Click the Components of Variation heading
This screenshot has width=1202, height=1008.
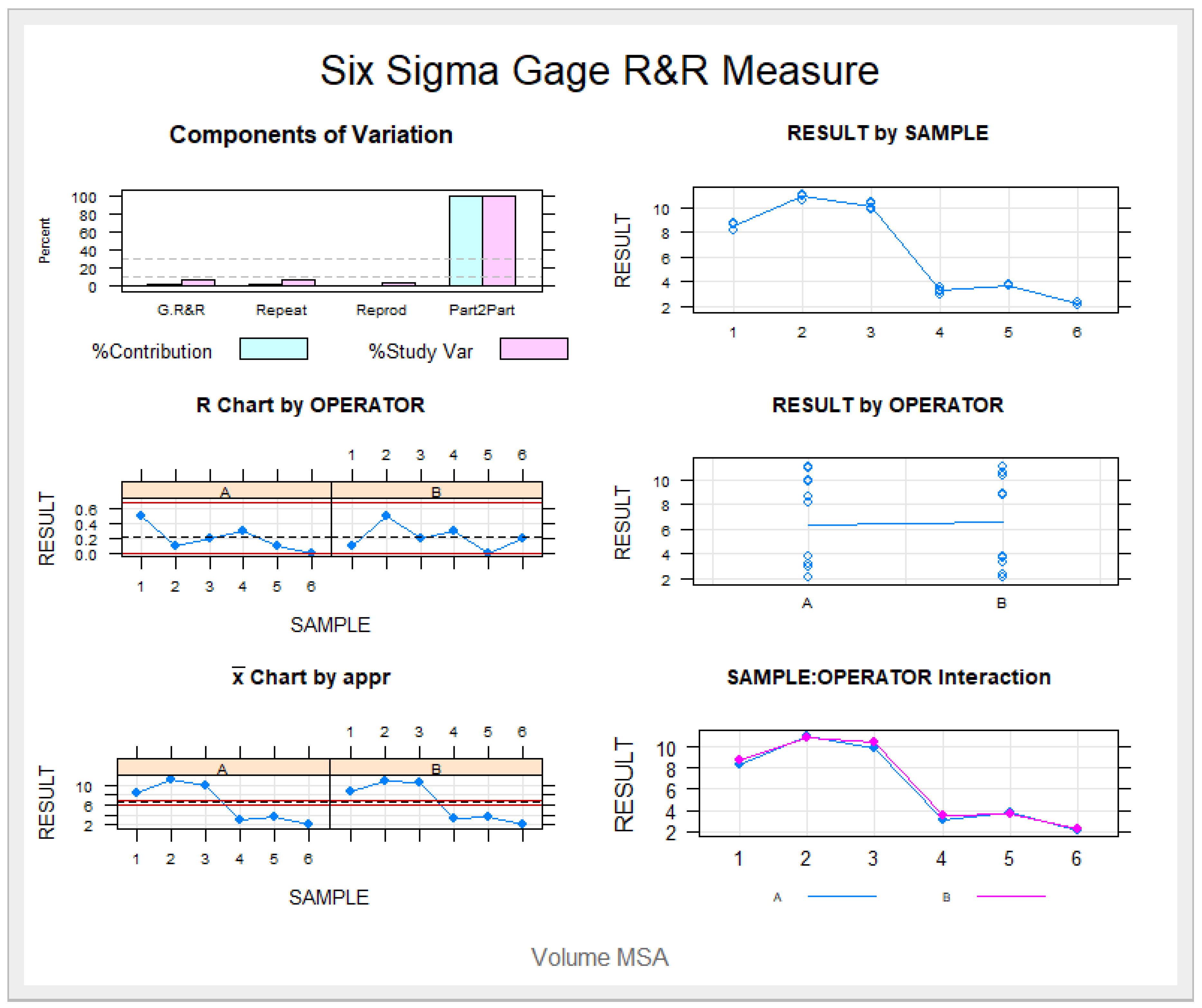click(x=311, y=135)
